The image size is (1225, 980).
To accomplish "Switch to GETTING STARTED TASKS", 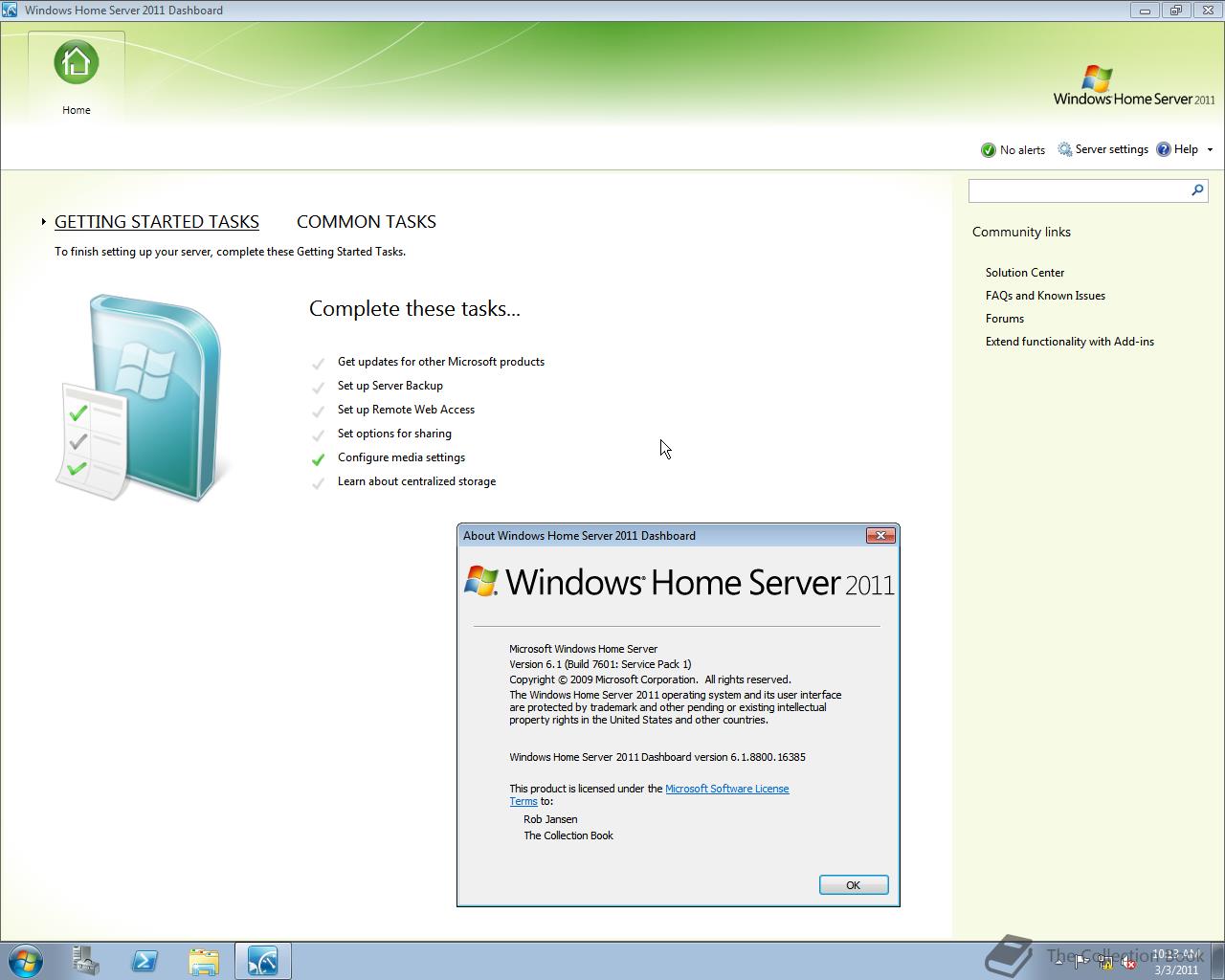I will click(157, 222).
